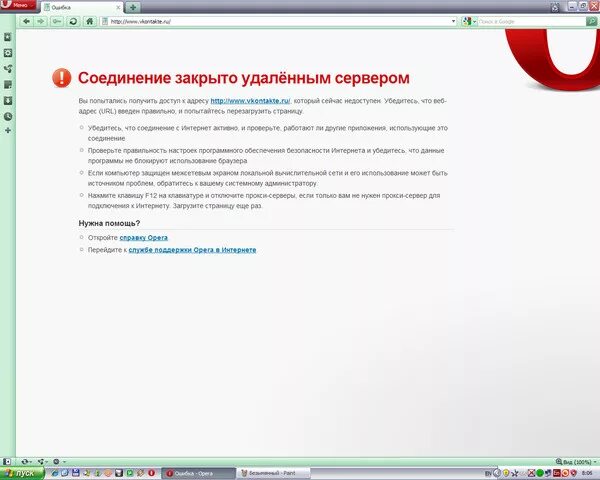Open the closed tabs trash icon

pos(555,7)
